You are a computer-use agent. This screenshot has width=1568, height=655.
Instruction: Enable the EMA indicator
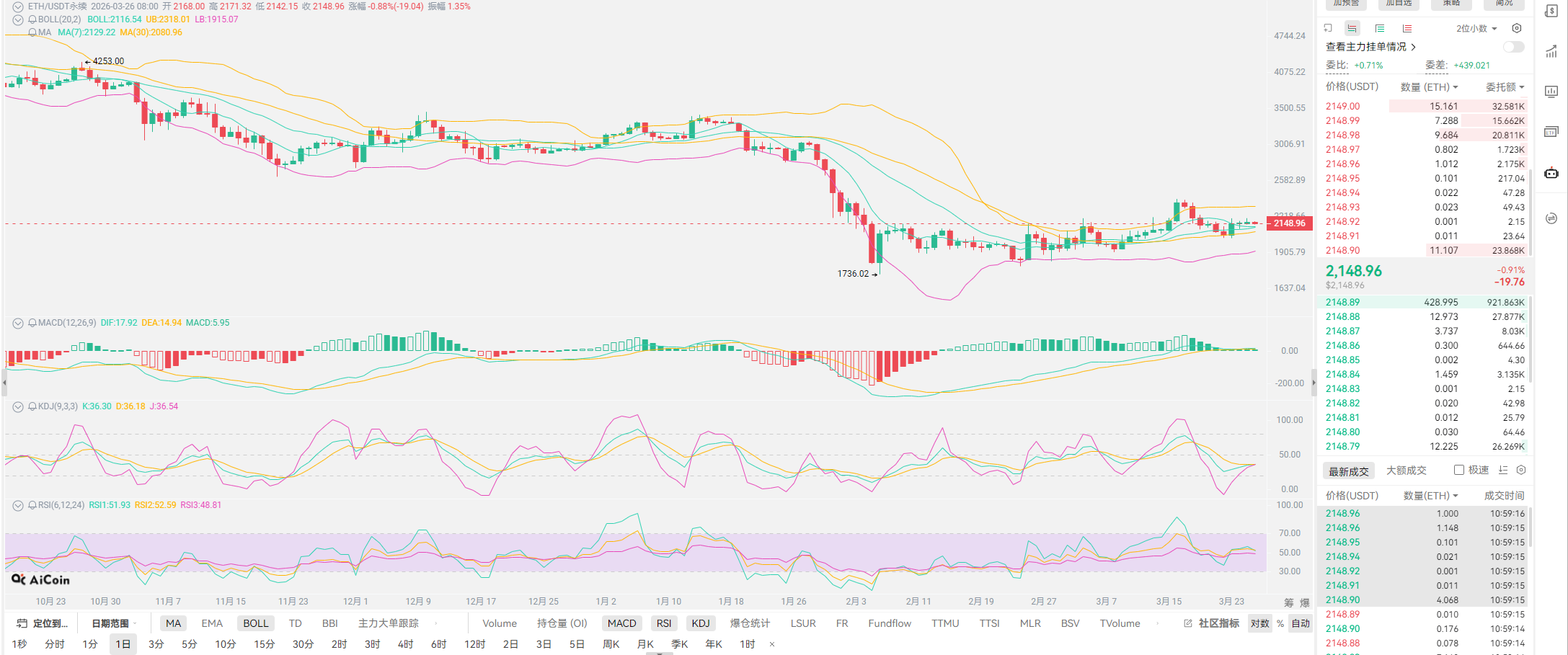(x=212, y=623)
